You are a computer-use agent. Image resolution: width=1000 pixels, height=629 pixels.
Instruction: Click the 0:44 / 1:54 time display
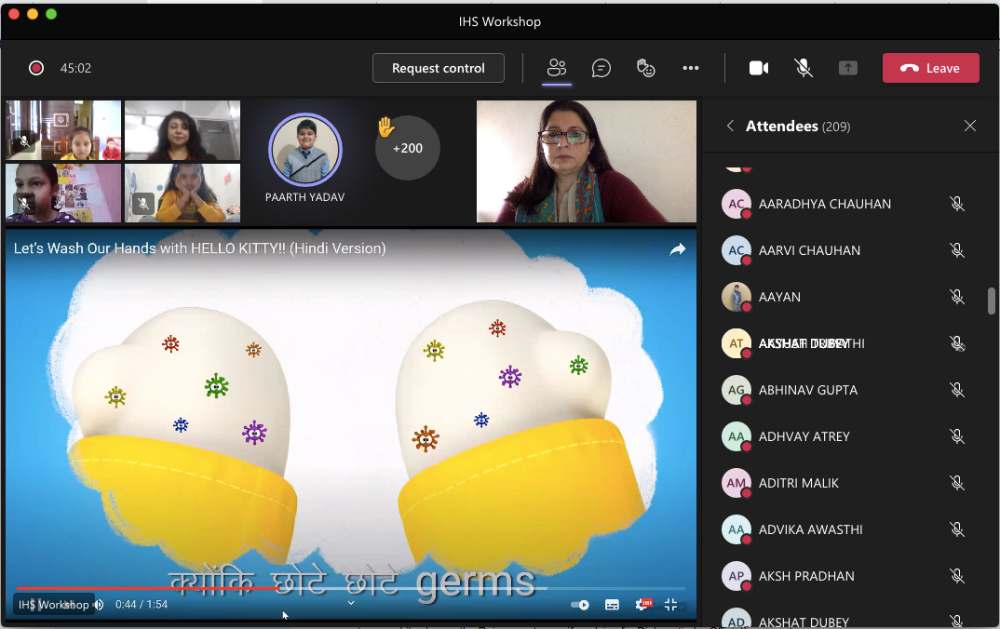[x=142, y=604]
